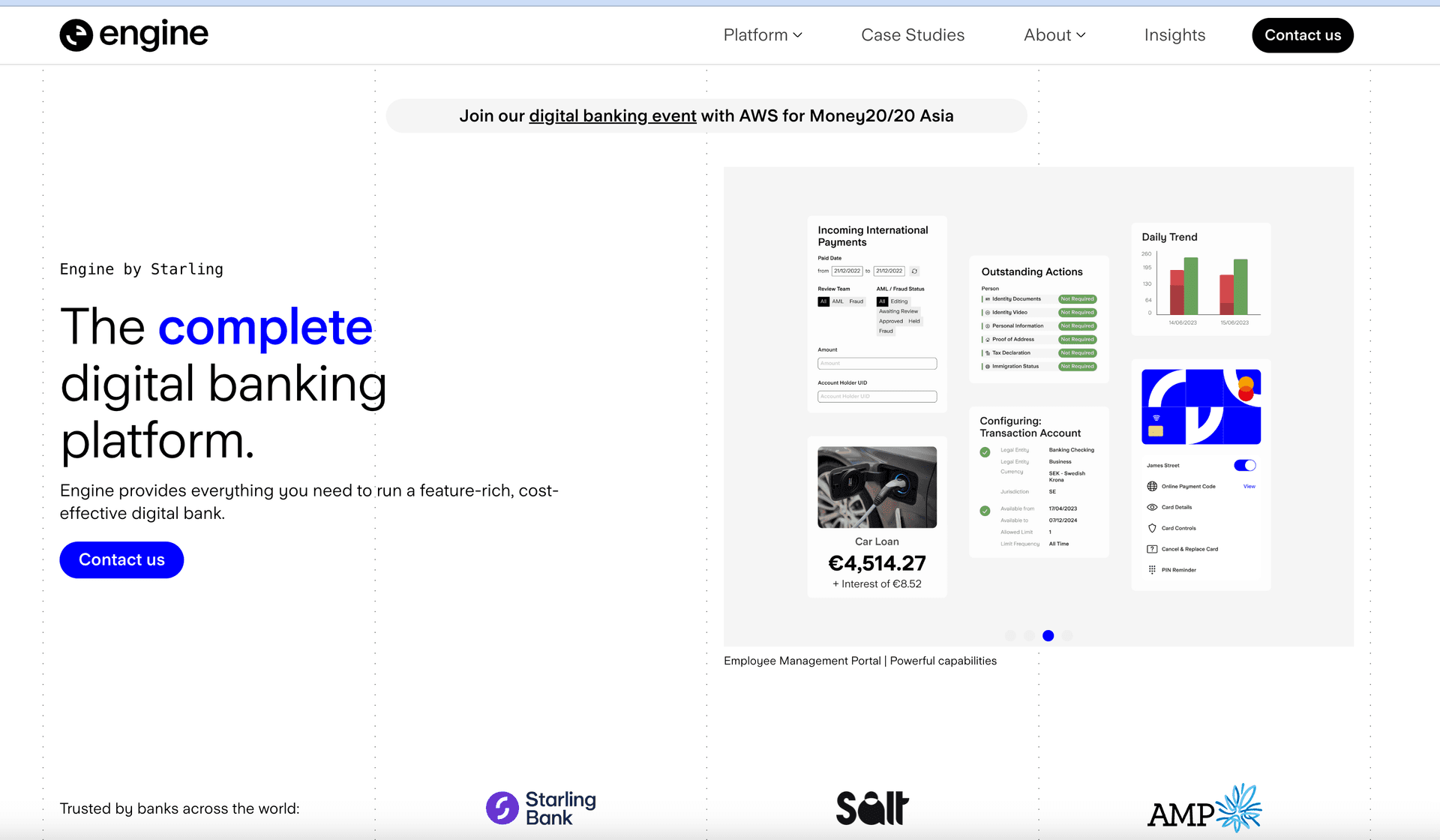This screenshot has height=840, width=1440.
Task: Go to Case Studies in the navigation
Action: [912, 34]
